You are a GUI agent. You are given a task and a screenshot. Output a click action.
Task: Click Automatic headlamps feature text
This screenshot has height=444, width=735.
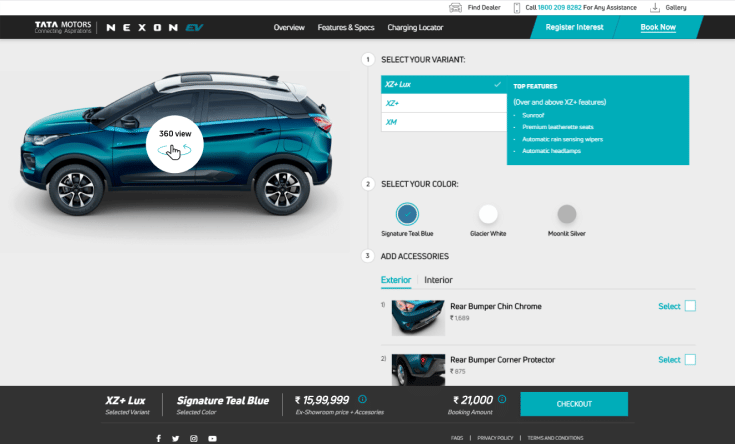[551, 151]
